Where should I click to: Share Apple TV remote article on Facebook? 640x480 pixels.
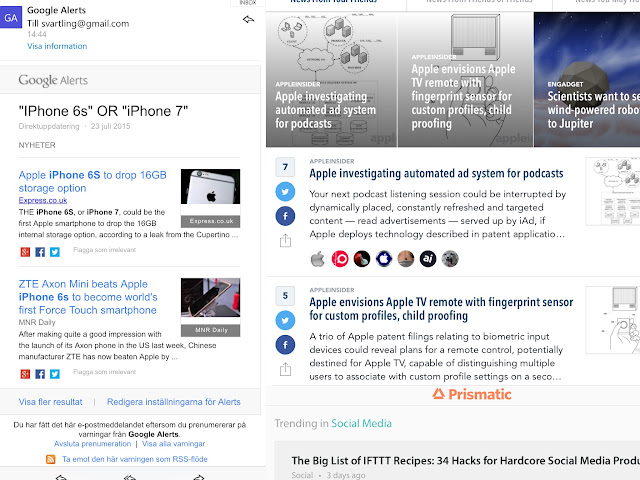pyautogui.click(x=285, y=344)
